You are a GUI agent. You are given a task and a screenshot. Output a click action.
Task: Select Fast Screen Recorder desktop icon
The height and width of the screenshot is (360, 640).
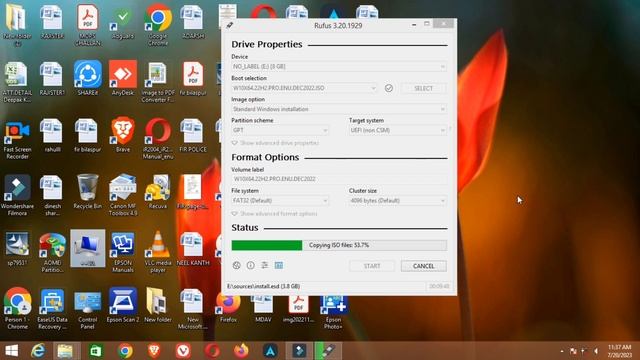17,139
